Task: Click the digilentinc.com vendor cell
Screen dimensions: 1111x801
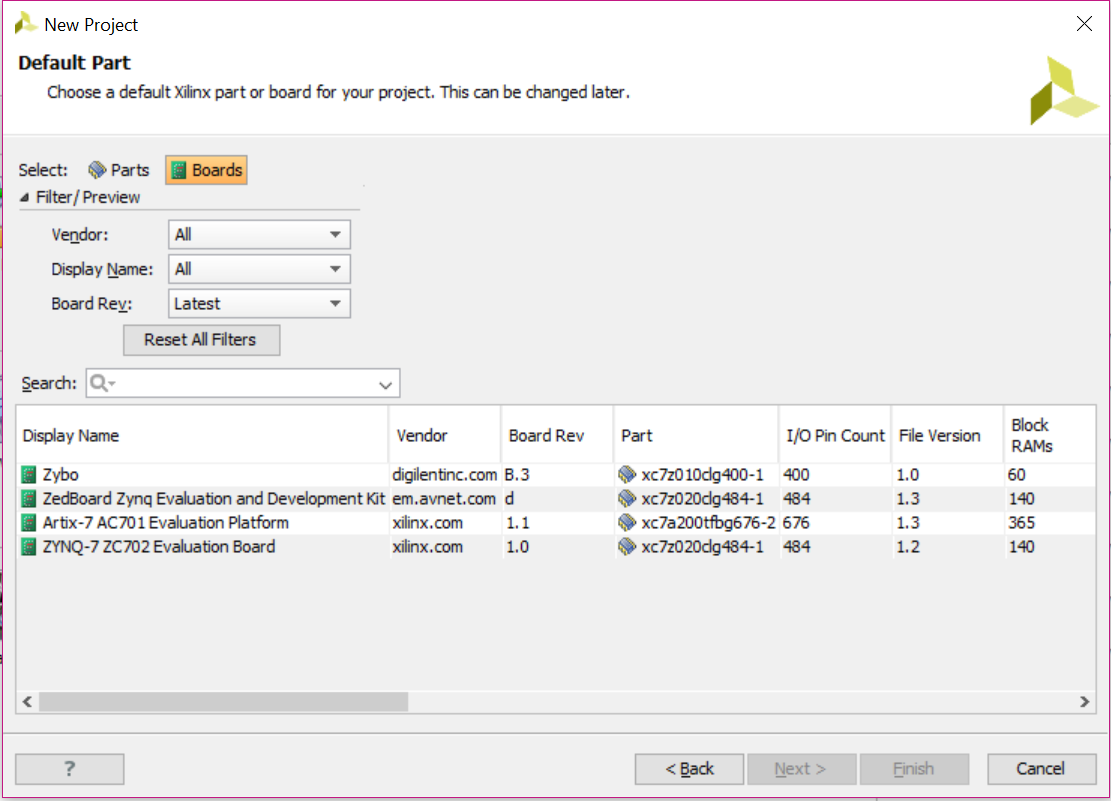Action: [x=444, y=474]
